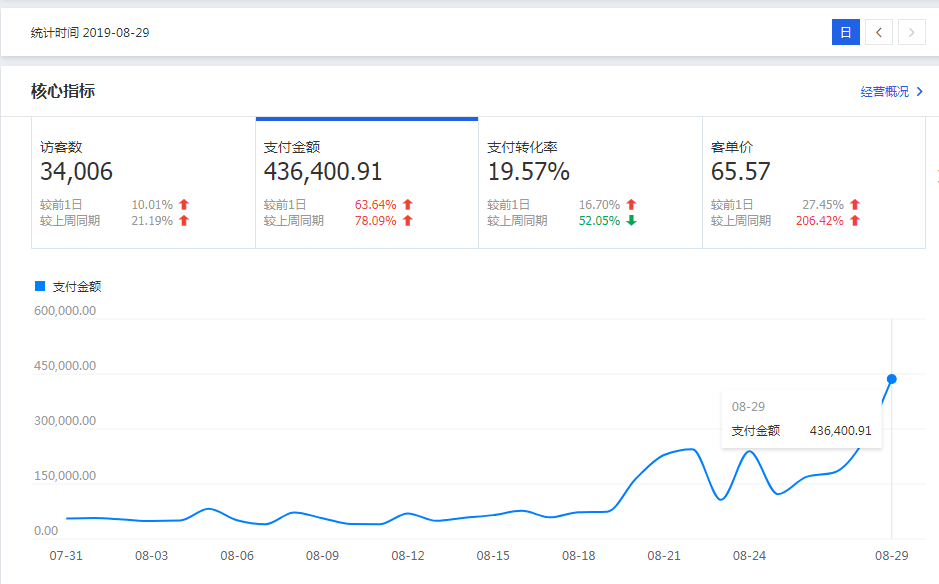This screenshot has height=584, width=939.
Task: Select the 访客数 metric card
Action: pyautogui.click(x=143, y=183)
